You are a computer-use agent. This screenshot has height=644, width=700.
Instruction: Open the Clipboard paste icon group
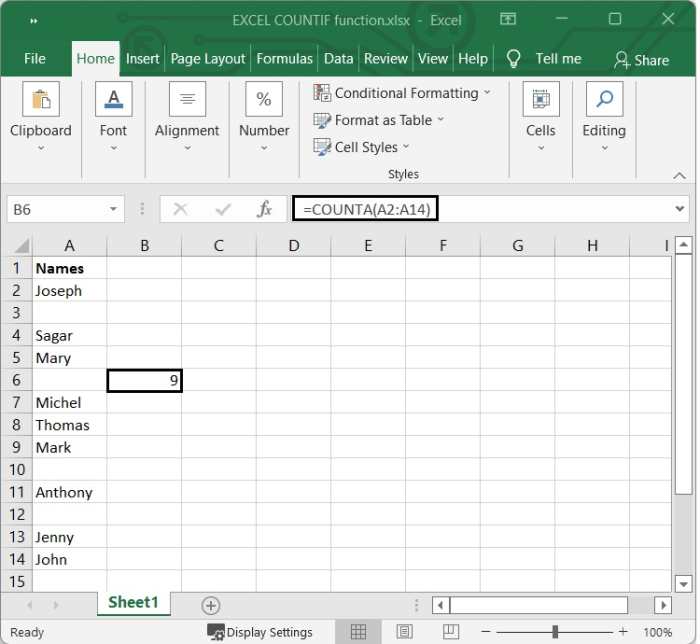click(41, 99)
